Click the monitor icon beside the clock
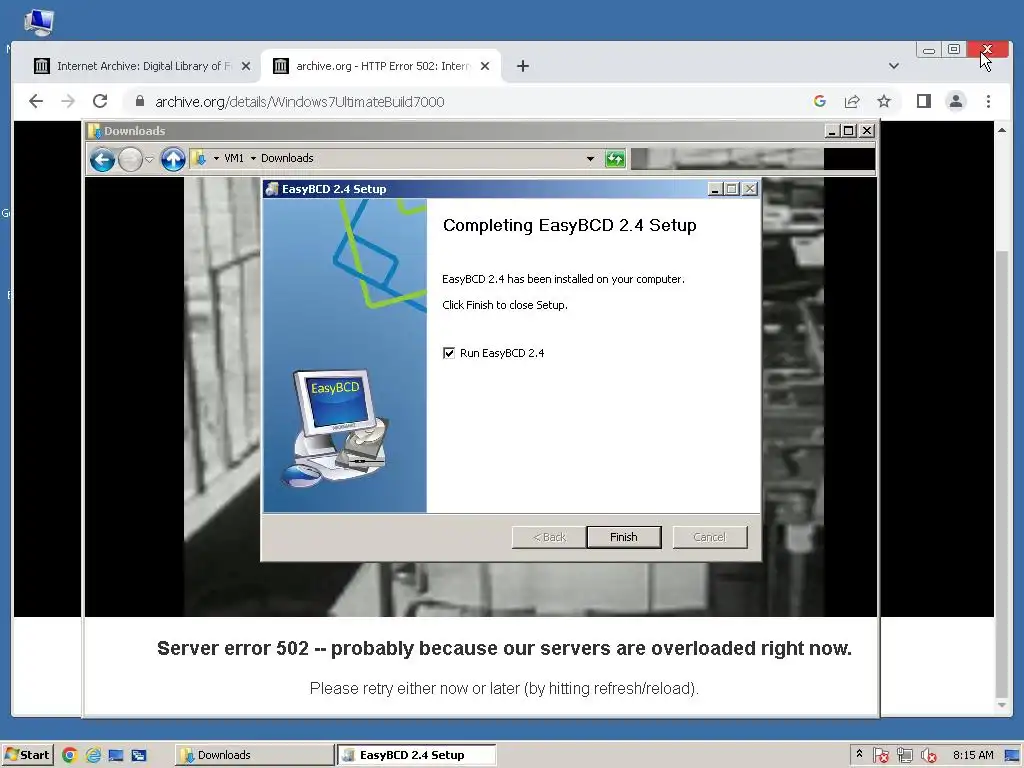This screenshot has height=768, width=1024. 1012,756
